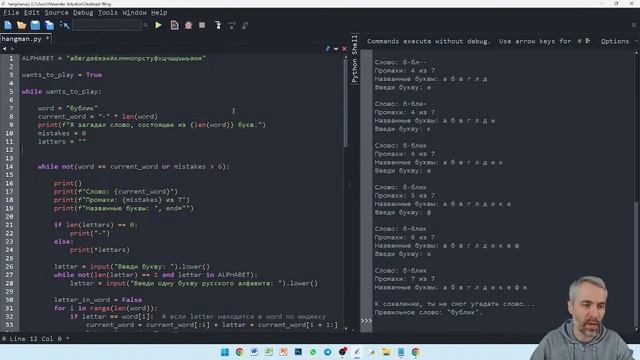Image resolution: width=640 pixels, height=360 pixels.
Task: Click the open file folder icon
Action: click(22, 25)
